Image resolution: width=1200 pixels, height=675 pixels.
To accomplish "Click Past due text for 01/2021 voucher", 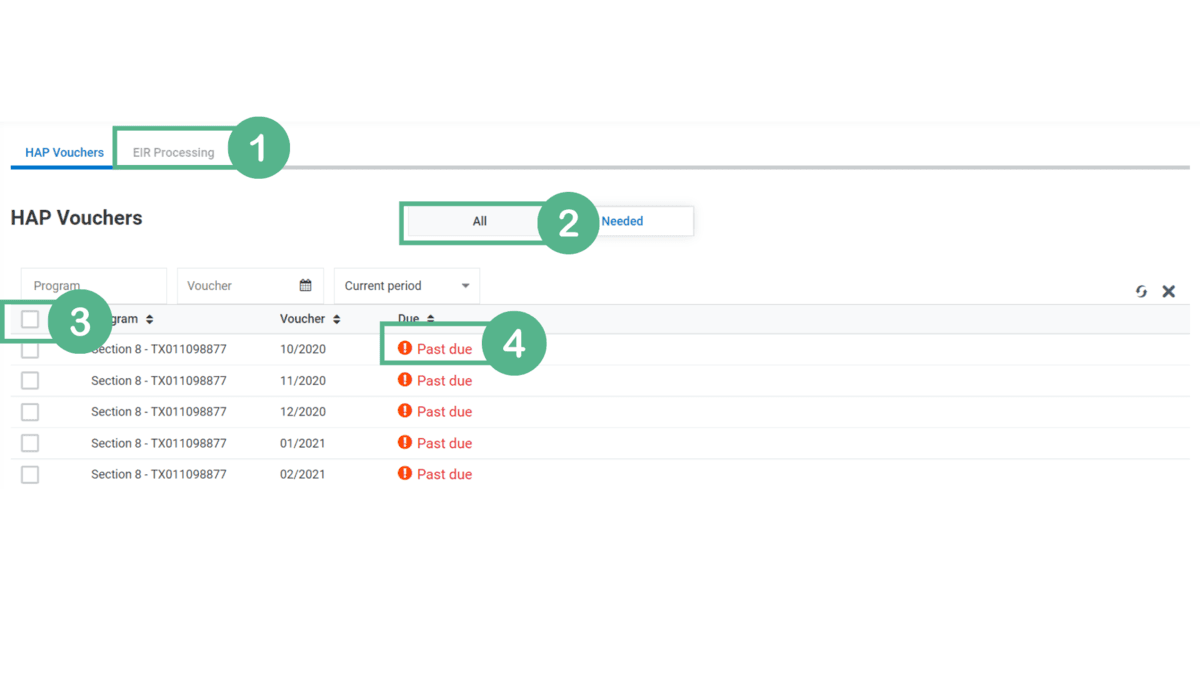I will point(444,443).
